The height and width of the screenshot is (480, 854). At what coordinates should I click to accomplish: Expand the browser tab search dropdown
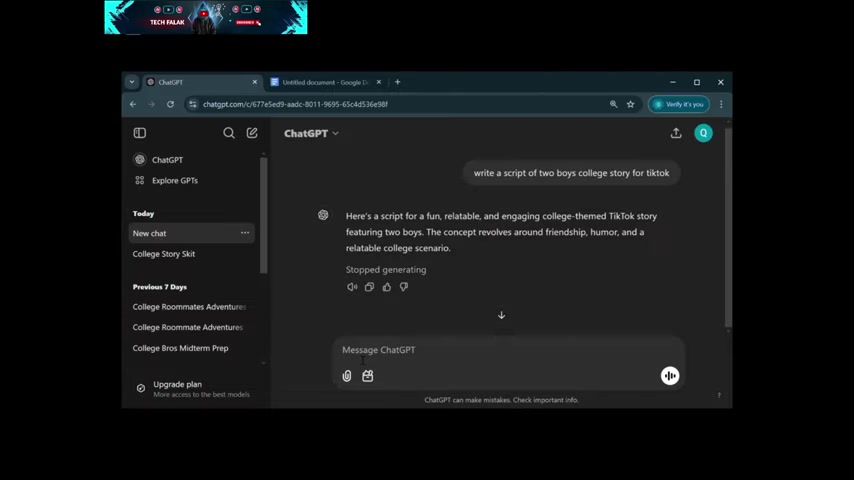(132, 82)
